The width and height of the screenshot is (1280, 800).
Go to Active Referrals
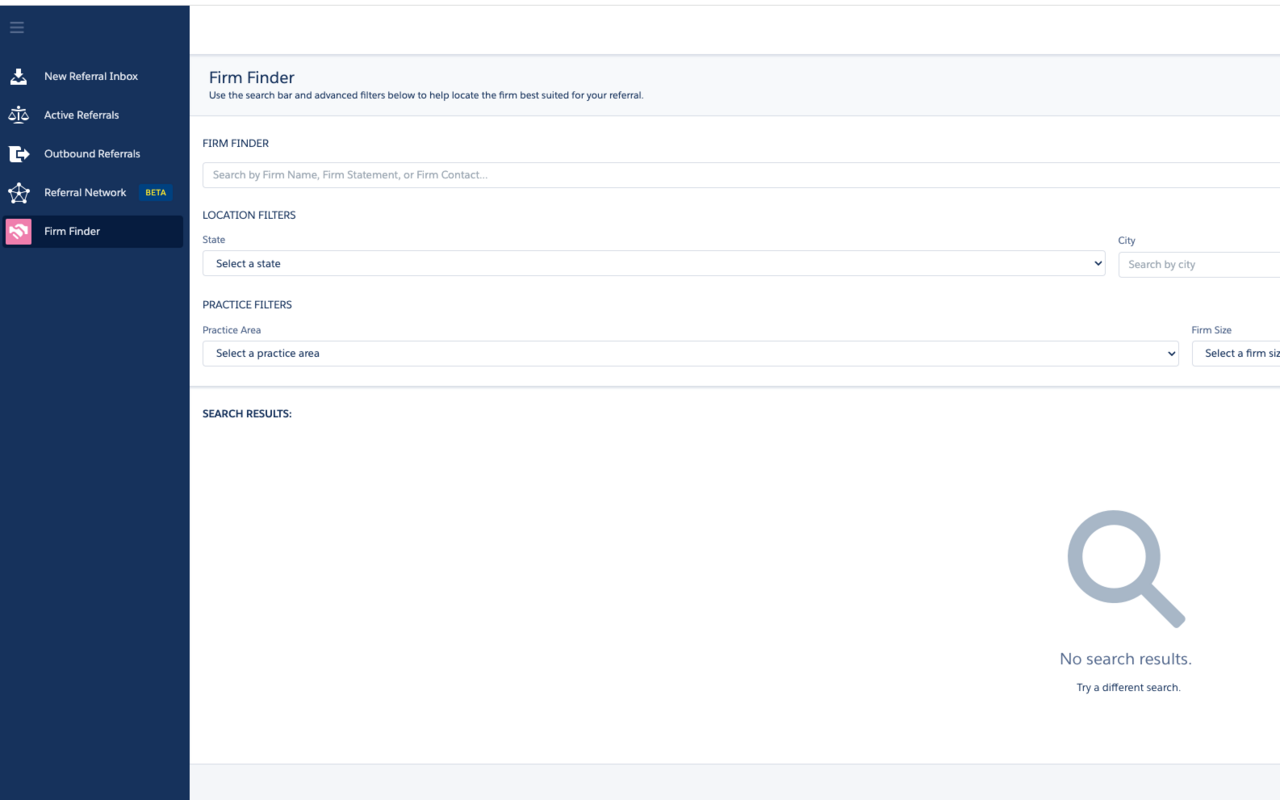pyautogui.click(x=81, y=115)
